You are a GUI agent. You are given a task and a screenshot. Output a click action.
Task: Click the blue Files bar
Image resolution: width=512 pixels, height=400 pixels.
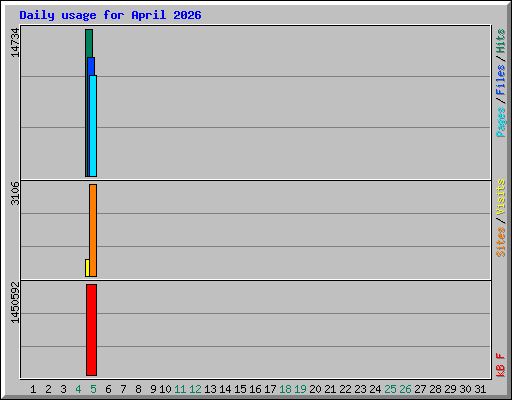(x=91, y=66)
